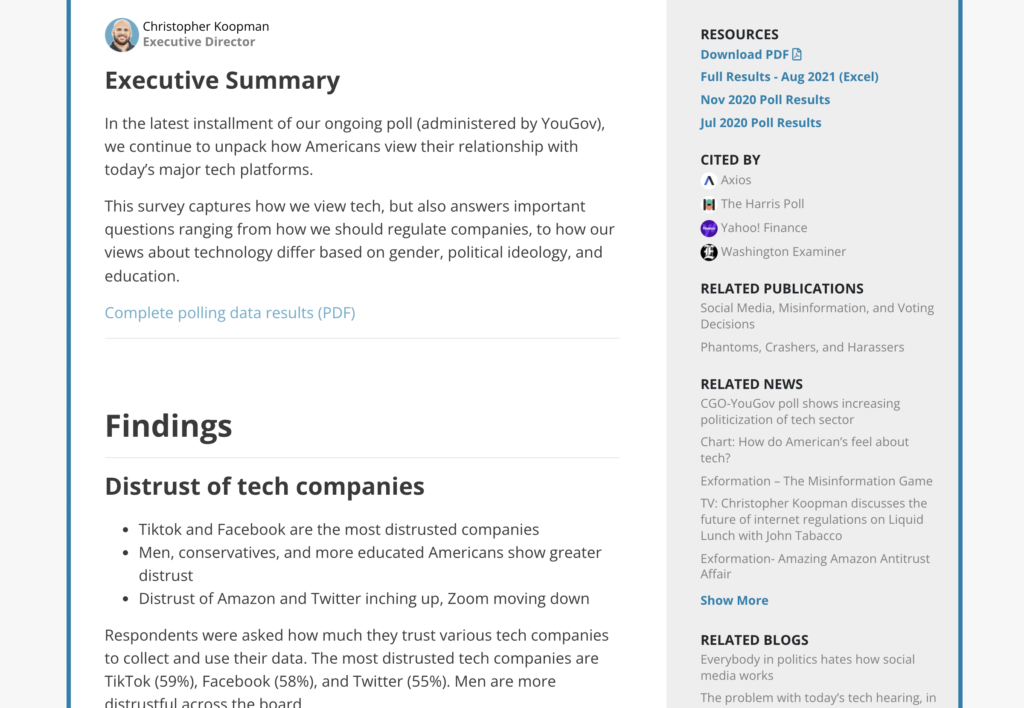Viewport: 1024px width, 708px height.
Task: Click the PDF file icon beside Download PDF
Action: point(797,54)
